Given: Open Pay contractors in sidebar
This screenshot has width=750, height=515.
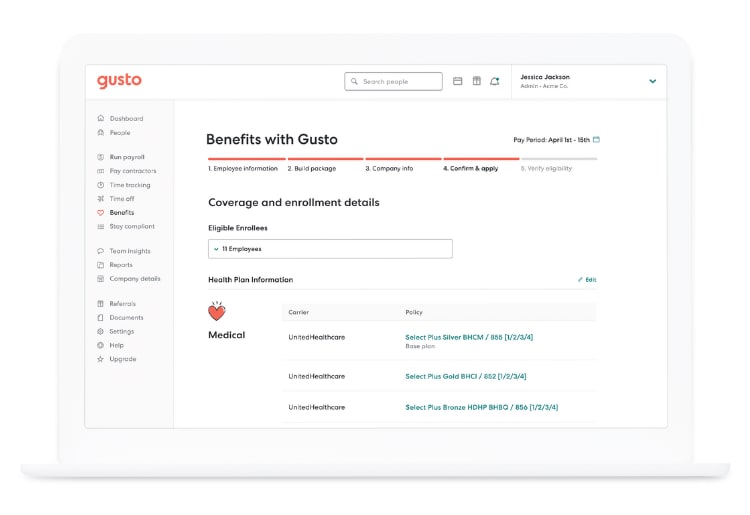Looking at the screenshot, I should coord(133,171).
